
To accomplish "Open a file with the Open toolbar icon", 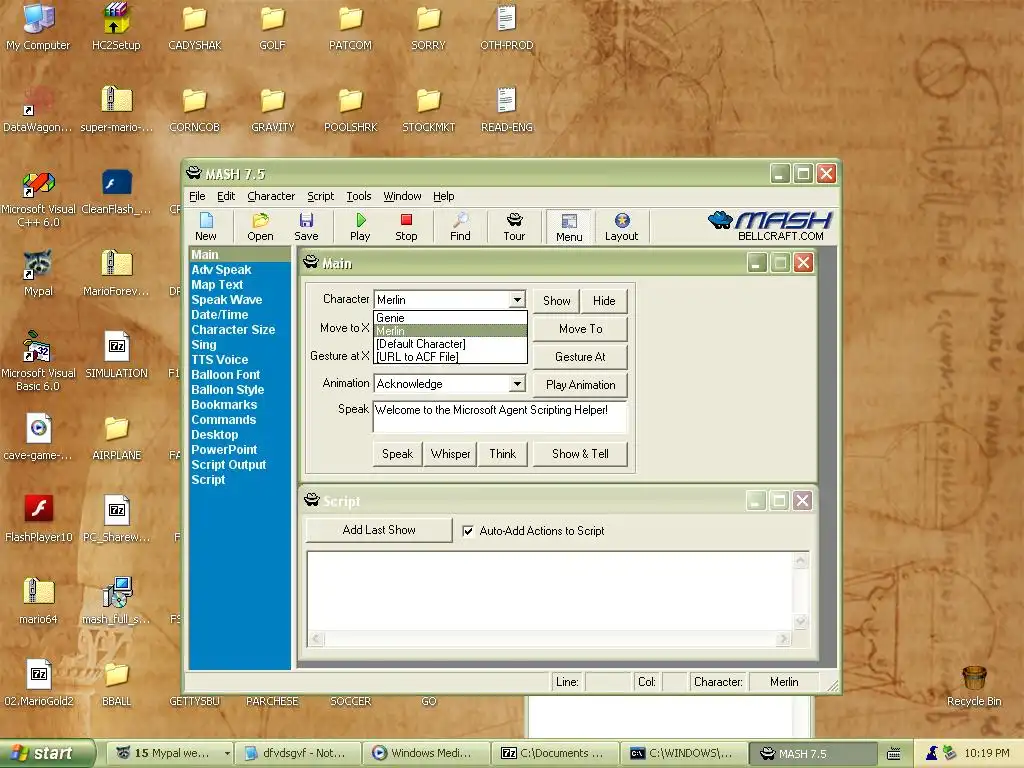I will [x=260, y=227].
